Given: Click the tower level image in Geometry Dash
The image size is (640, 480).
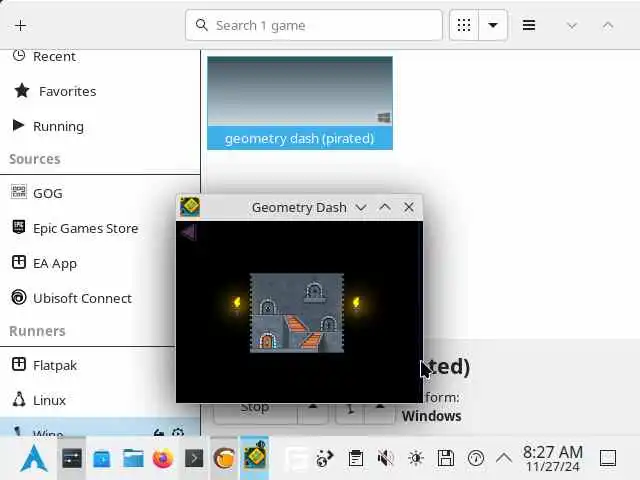Looking at the screenshot, I should click(x=297, y=313).
